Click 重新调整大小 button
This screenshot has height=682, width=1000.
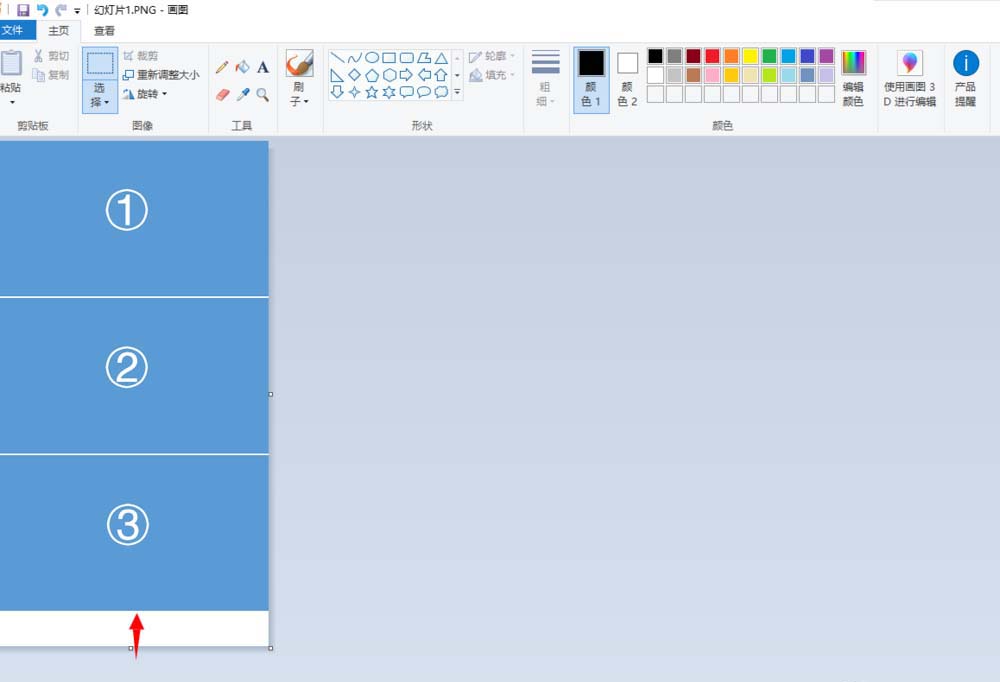pyautogui.click(x=161, y=75)
